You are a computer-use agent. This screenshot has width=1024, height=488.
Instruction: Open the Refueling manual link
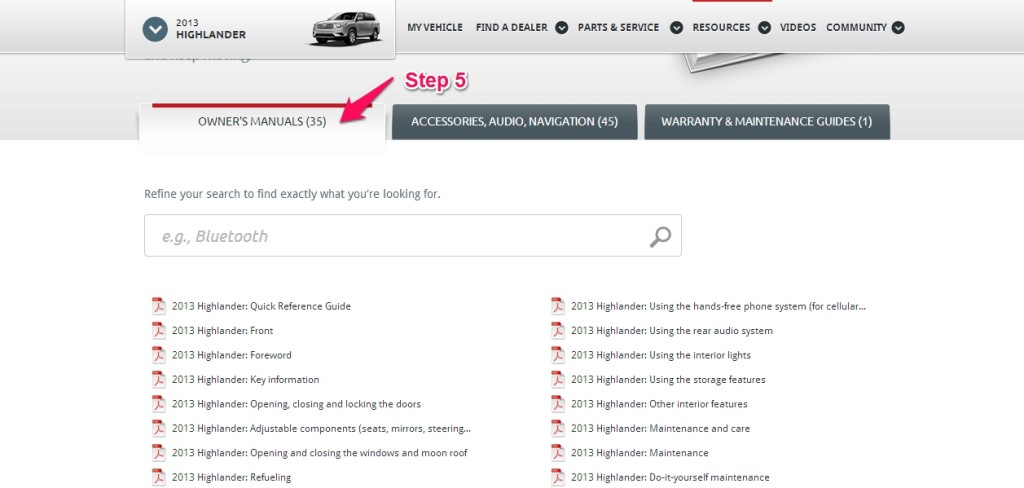coord(232,478)
